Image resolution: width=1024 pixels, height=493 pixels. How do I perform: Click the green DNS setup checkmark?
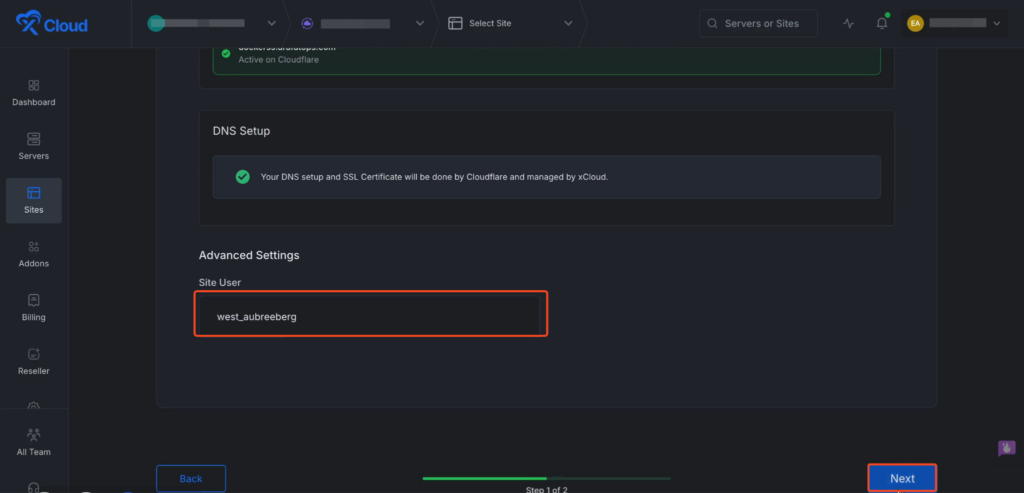(x=242, y=177)
